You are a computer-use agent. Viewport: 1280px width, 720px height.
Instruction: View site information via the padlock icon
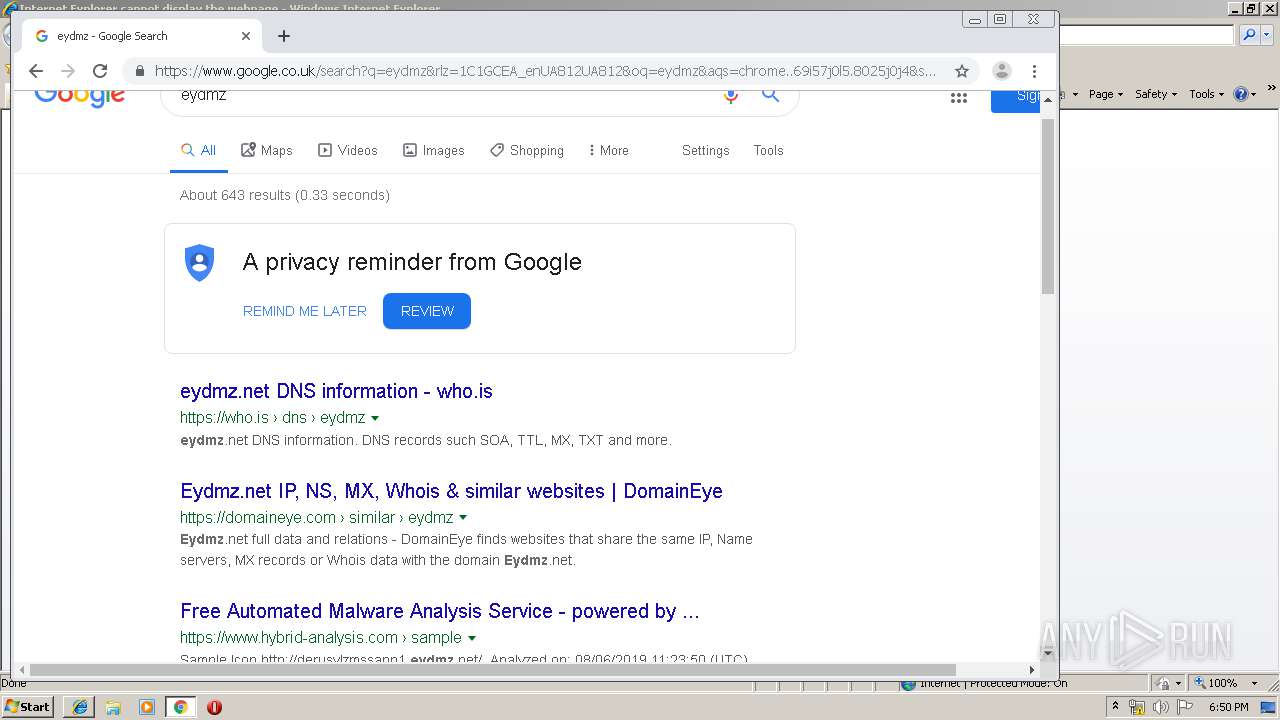(x=140, y=71)
